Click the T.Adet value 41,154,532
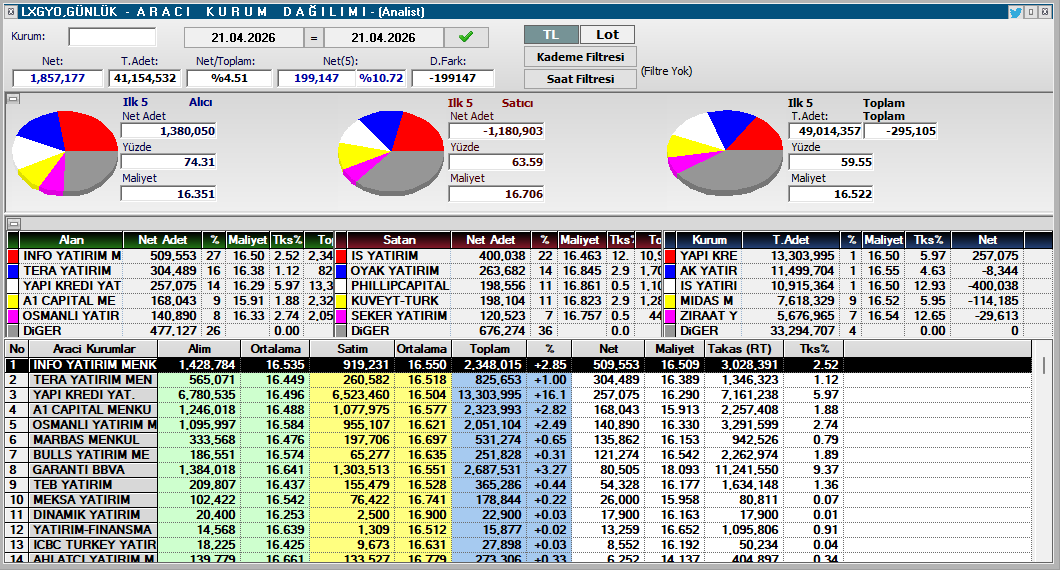This screenshot has height=570, width=1060. (145, 78)
